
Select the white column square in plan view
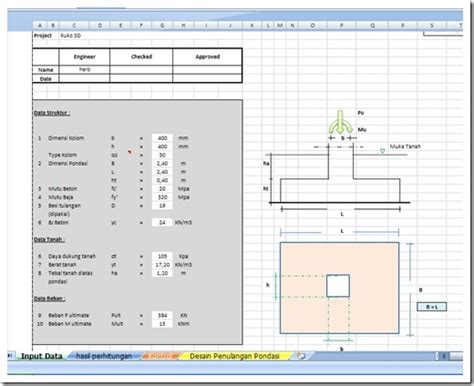click(338, 286)
